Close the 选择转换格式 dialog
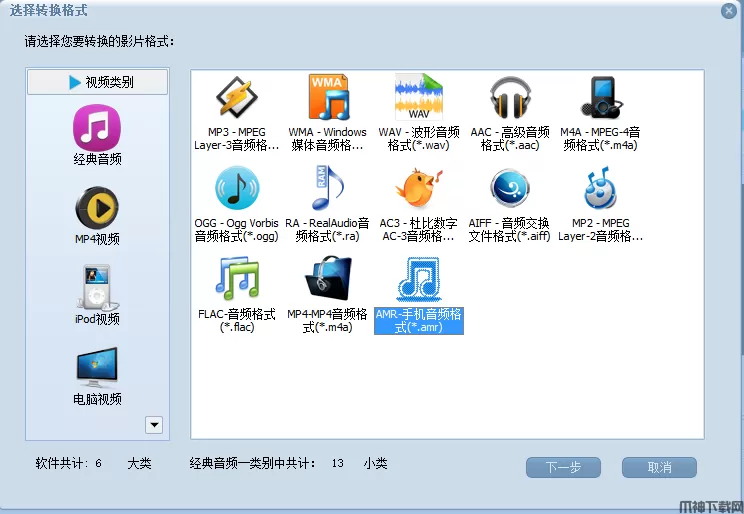This screenshot has width=744, height=514. point(729,10)
